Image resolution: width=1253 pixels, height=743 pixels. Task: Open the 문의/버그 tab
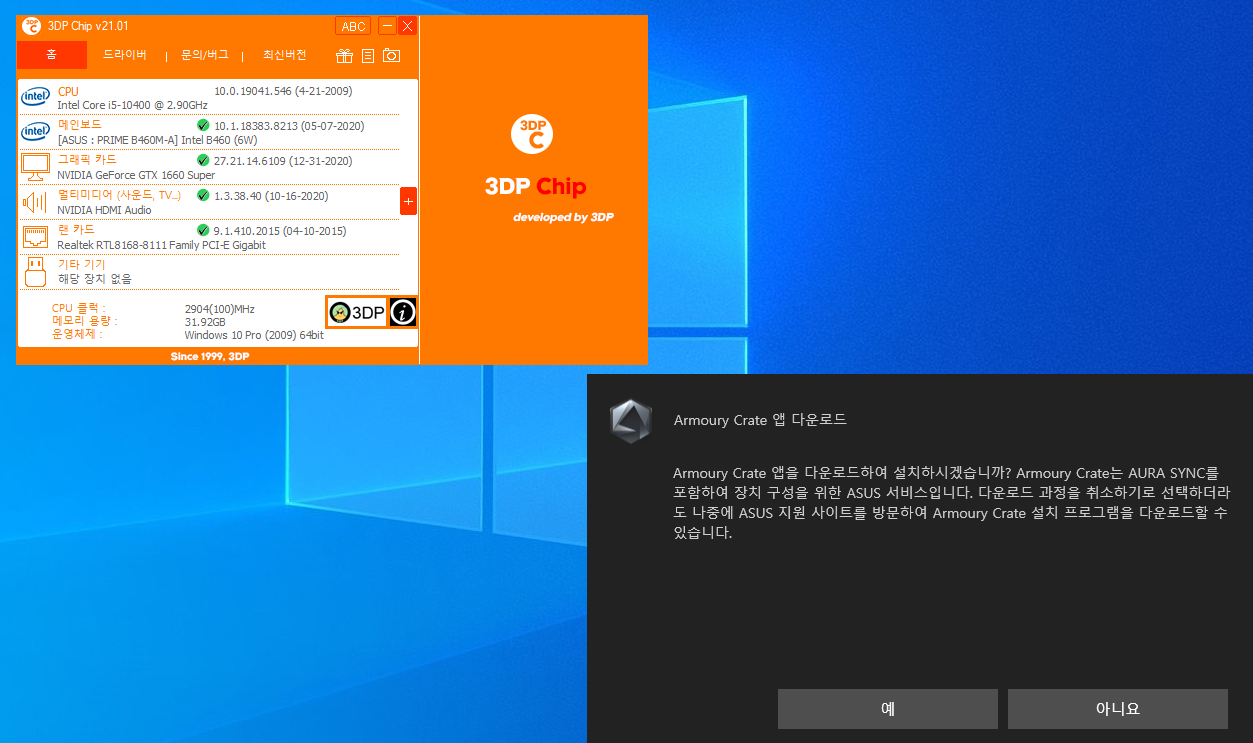(x=204, y=55)
